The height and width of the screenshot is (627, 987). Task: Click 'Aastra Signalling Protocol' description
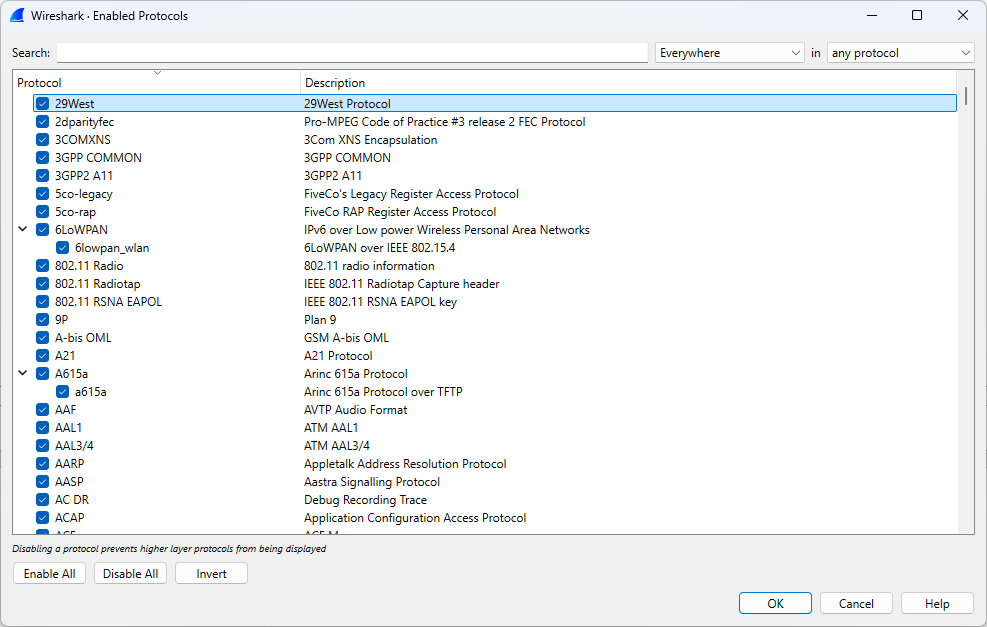point(372,482)
